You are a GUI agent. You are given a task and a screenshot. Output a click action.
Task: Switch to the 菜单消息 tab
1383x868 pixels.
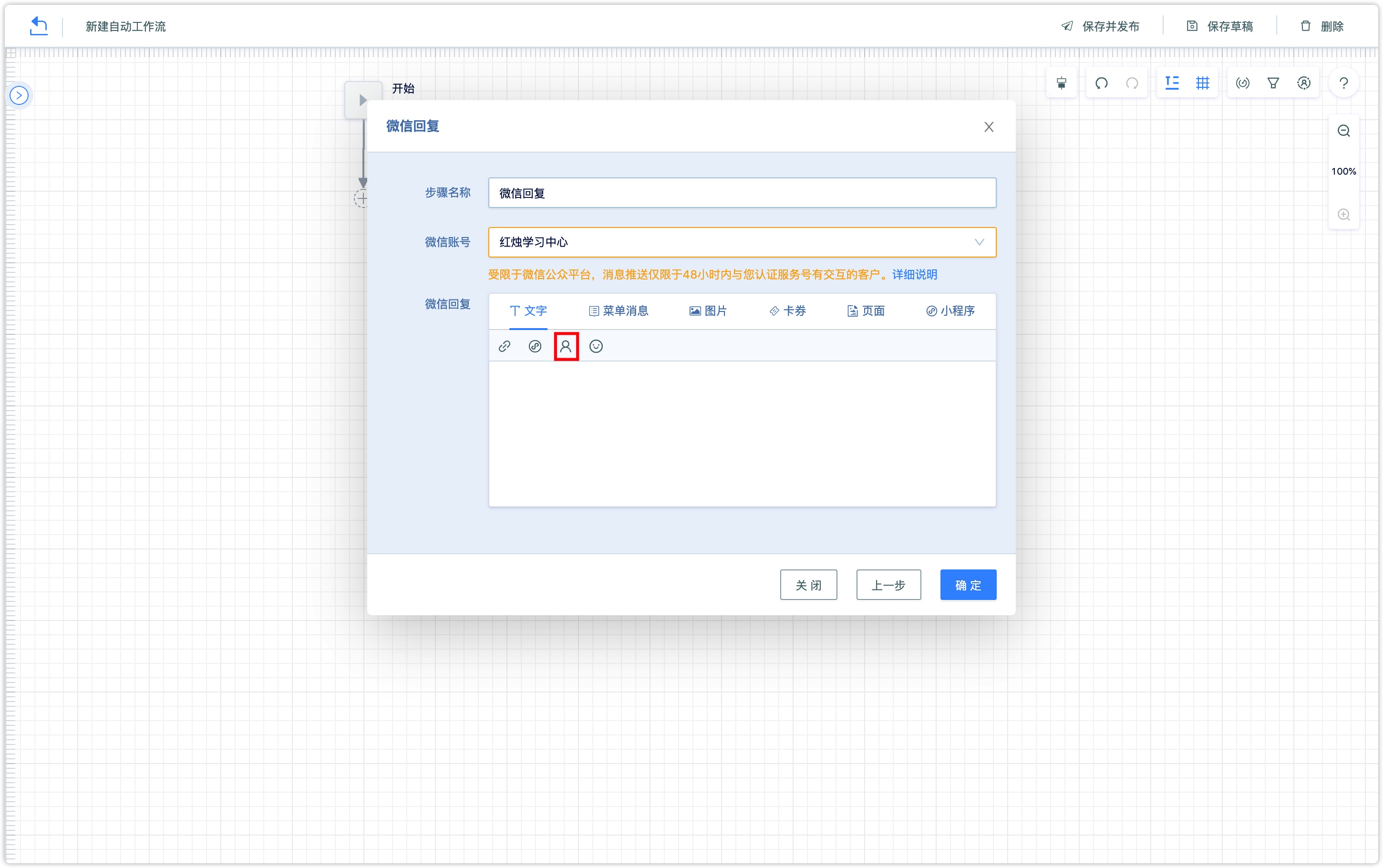(x=618, y=310)
